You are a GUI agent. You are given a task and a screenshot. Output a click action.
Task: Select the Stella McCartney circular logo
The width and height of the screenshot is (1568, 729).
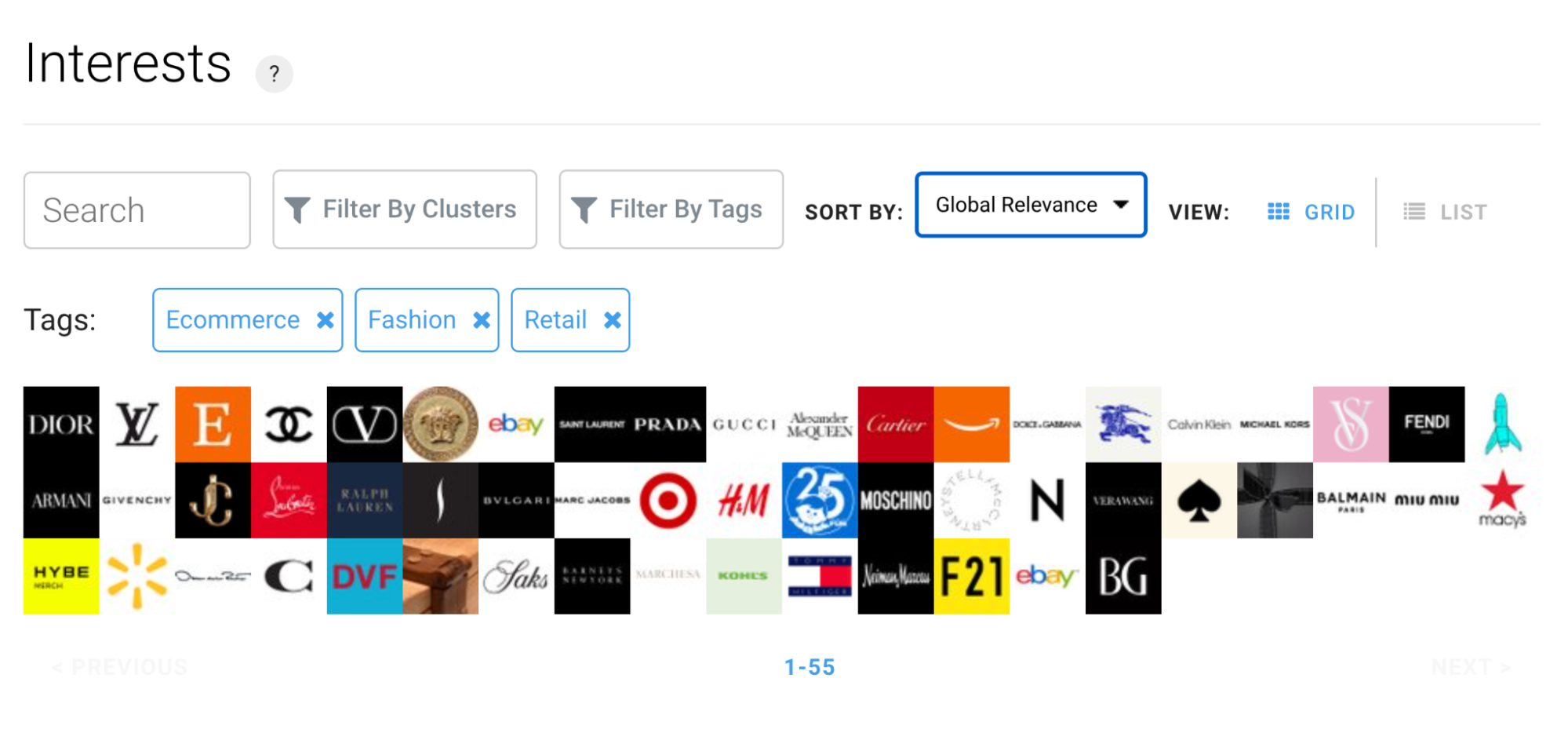tap(971, 500)
